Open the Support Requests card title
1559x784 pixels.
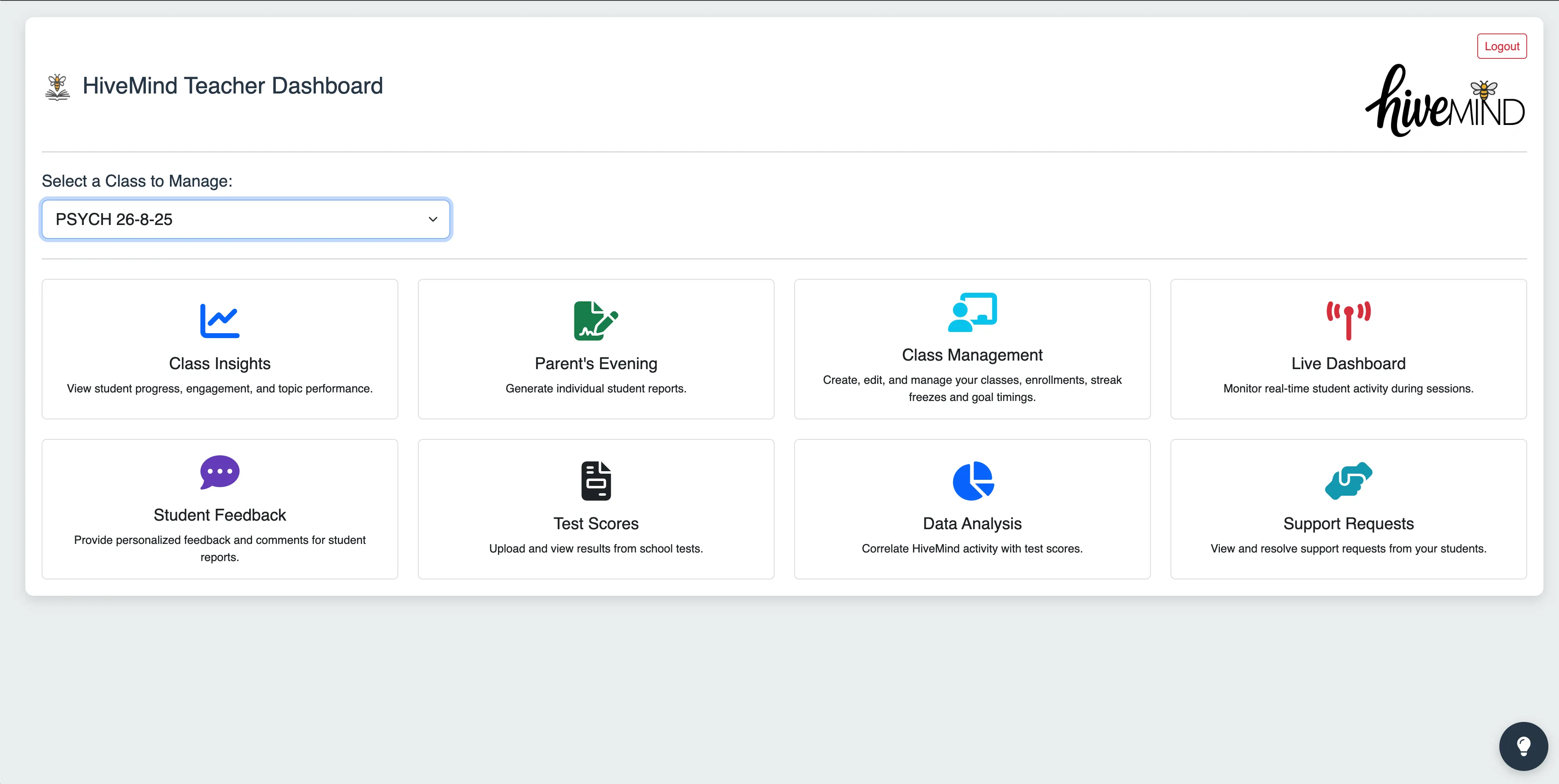1348,523
